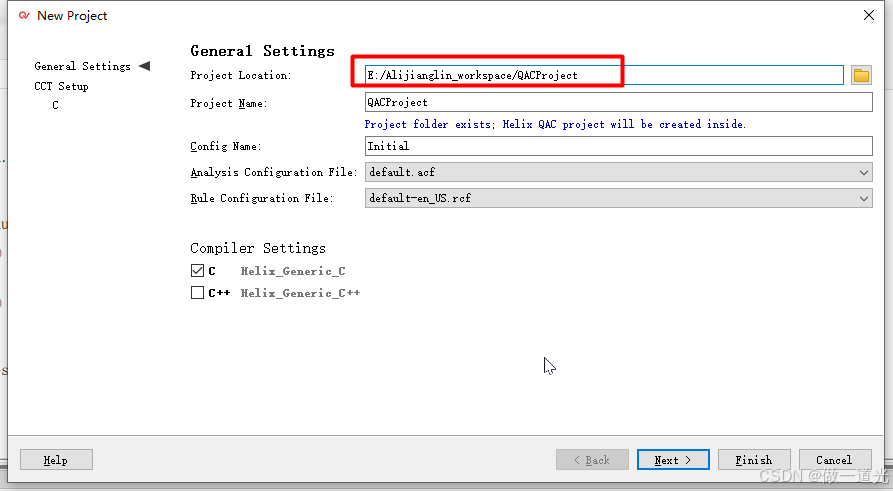Select CCT Setup in the left navigation
Image resolution: width=893 pixels, height=491 pixels.
pyautogui.click(x=62, y=87)
